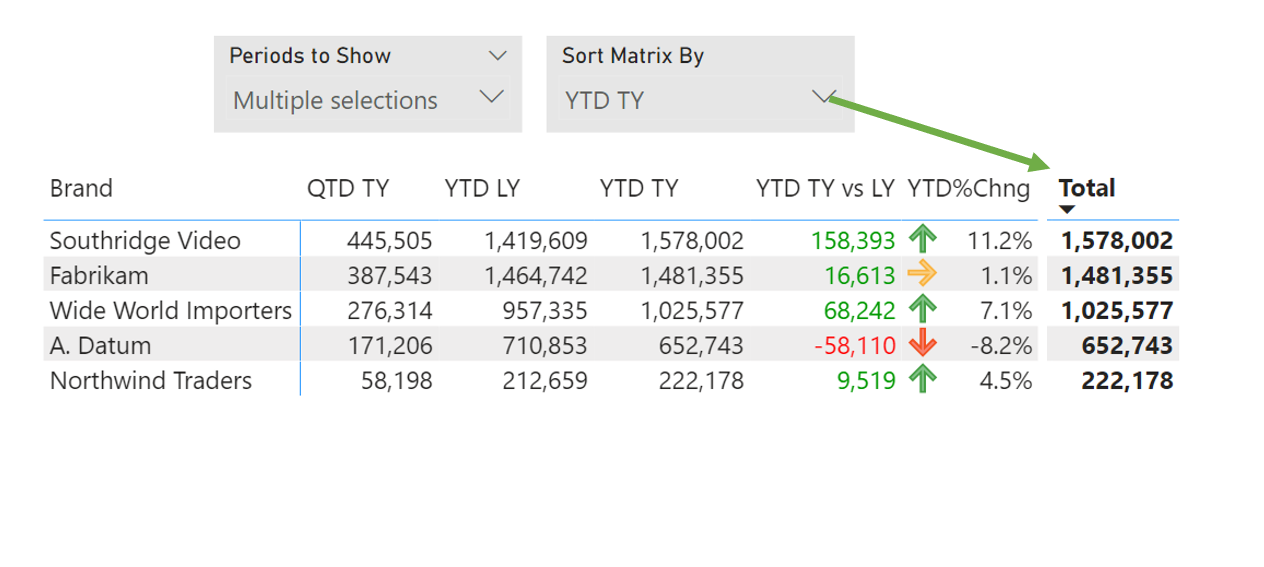
Task: Open the Sort Matrix By YTD TY dropdown
Action: tap(700, 100)
